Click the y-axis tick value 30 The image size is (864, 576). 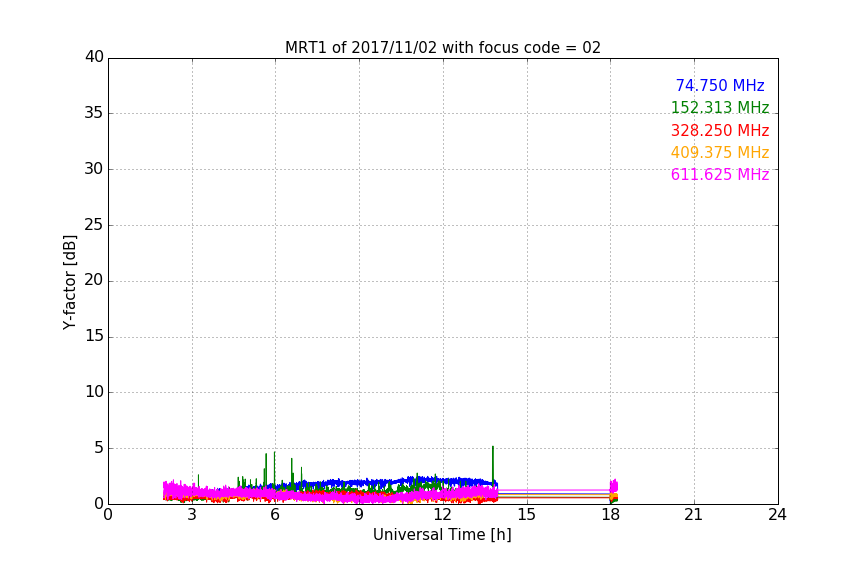pos(94,169)
